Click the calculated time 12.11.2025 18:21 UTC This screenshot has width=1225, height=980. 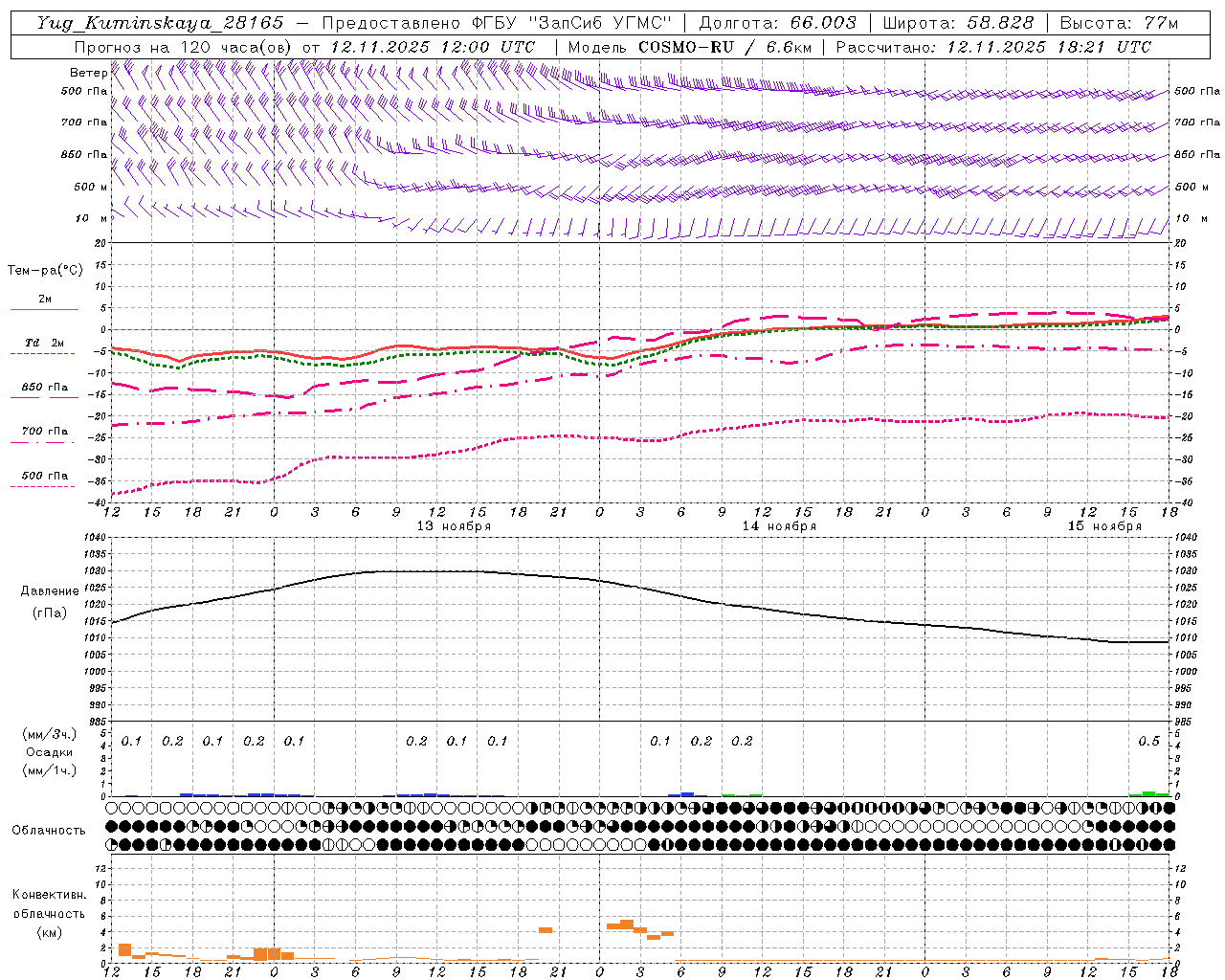(1049, 47)
